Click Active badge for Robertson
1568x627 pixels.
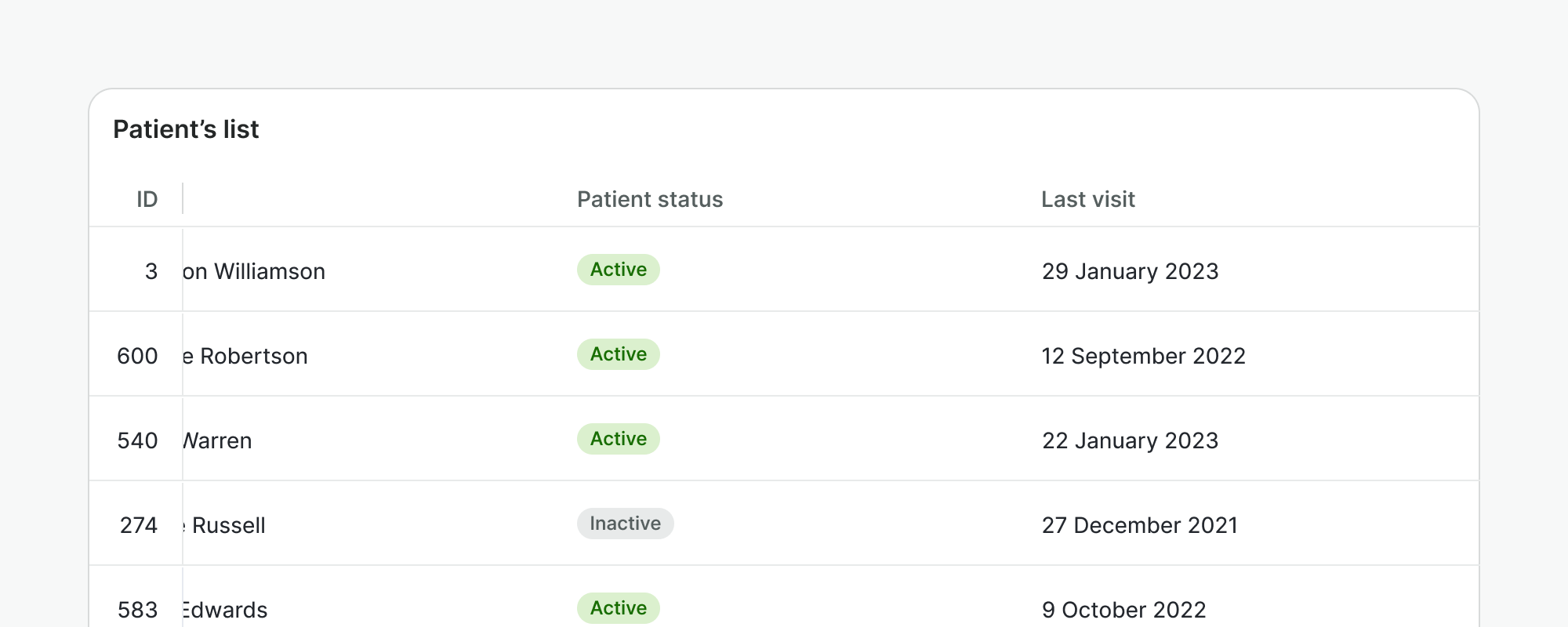pos(618,354)
